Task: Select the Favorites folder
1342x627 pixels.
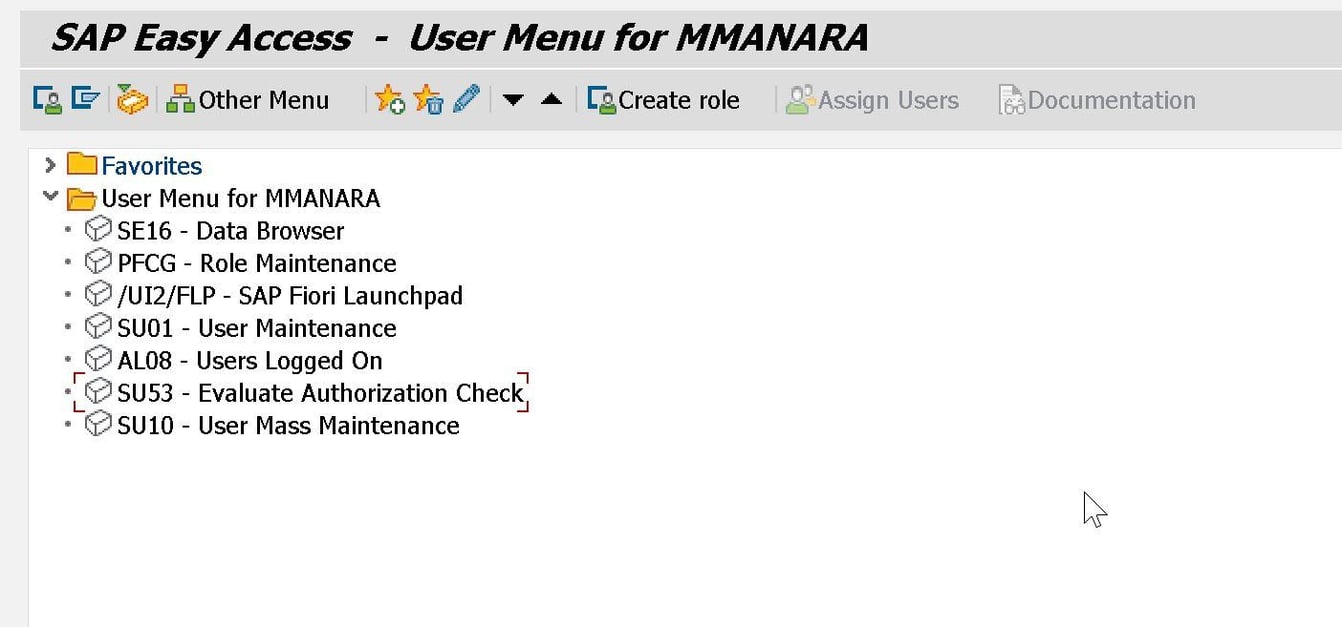Action: [x=134, y=165]
